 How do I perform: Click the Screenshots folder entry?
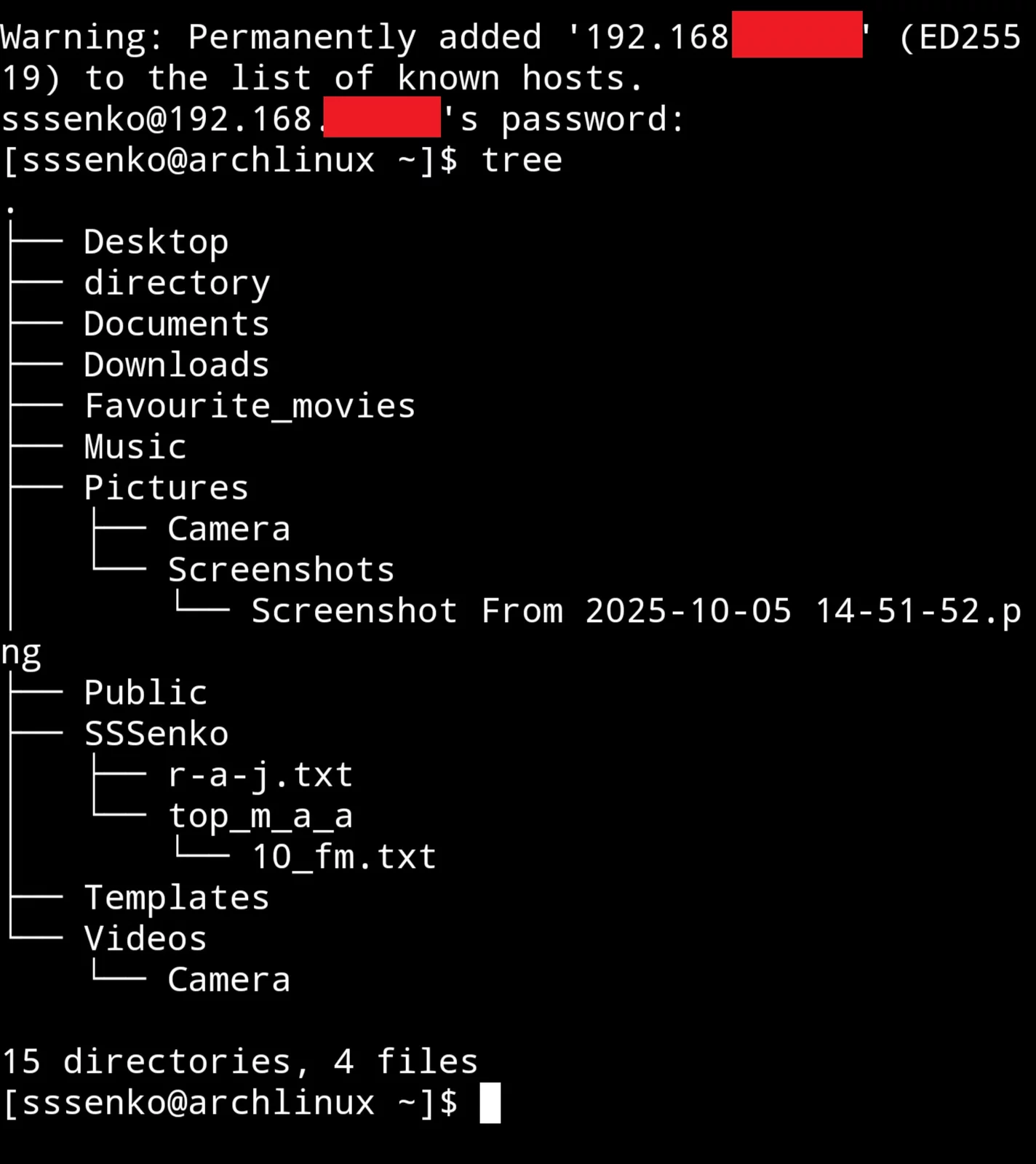281,570
